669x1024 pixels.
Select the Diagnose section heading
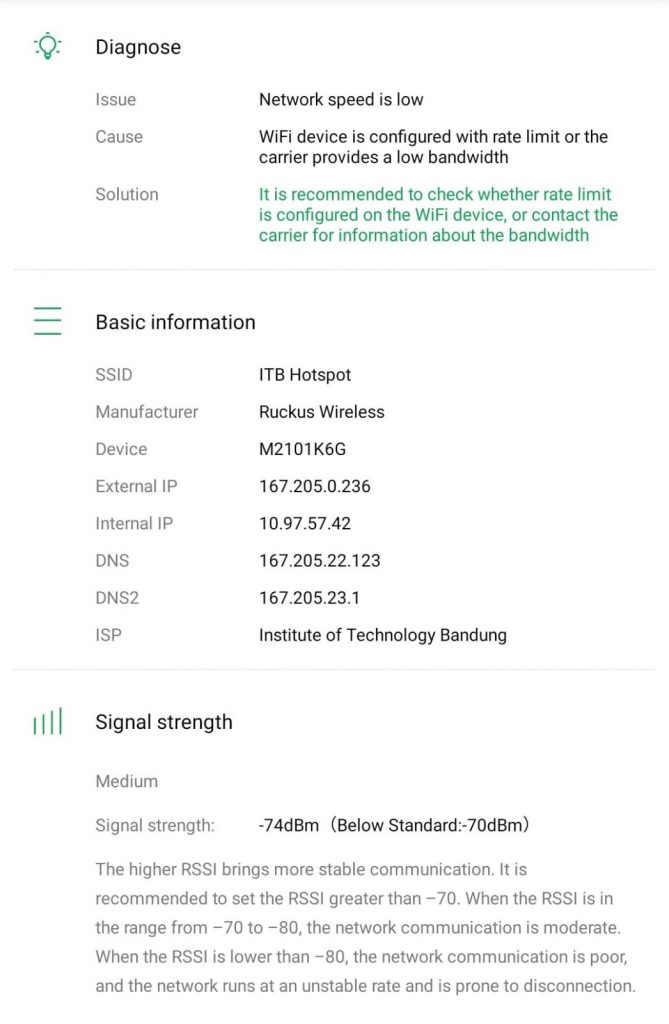(x=138, y=47)
